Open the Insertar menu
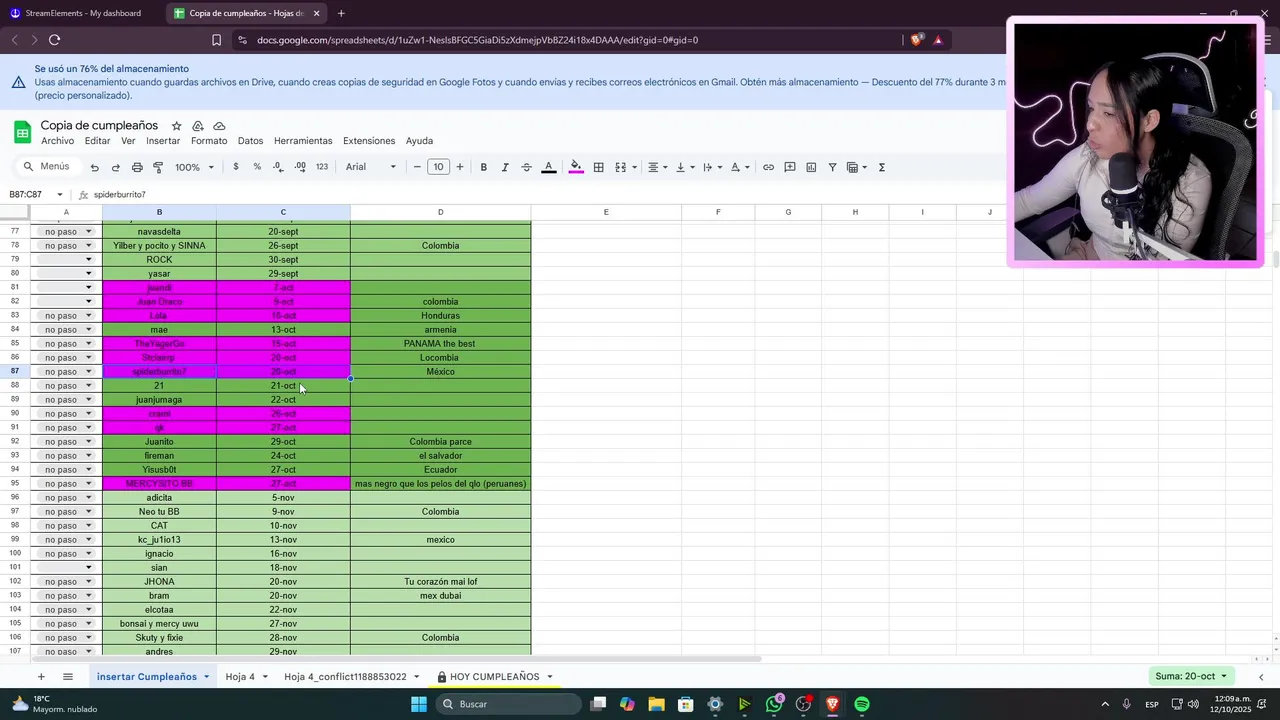 [163, 141]
